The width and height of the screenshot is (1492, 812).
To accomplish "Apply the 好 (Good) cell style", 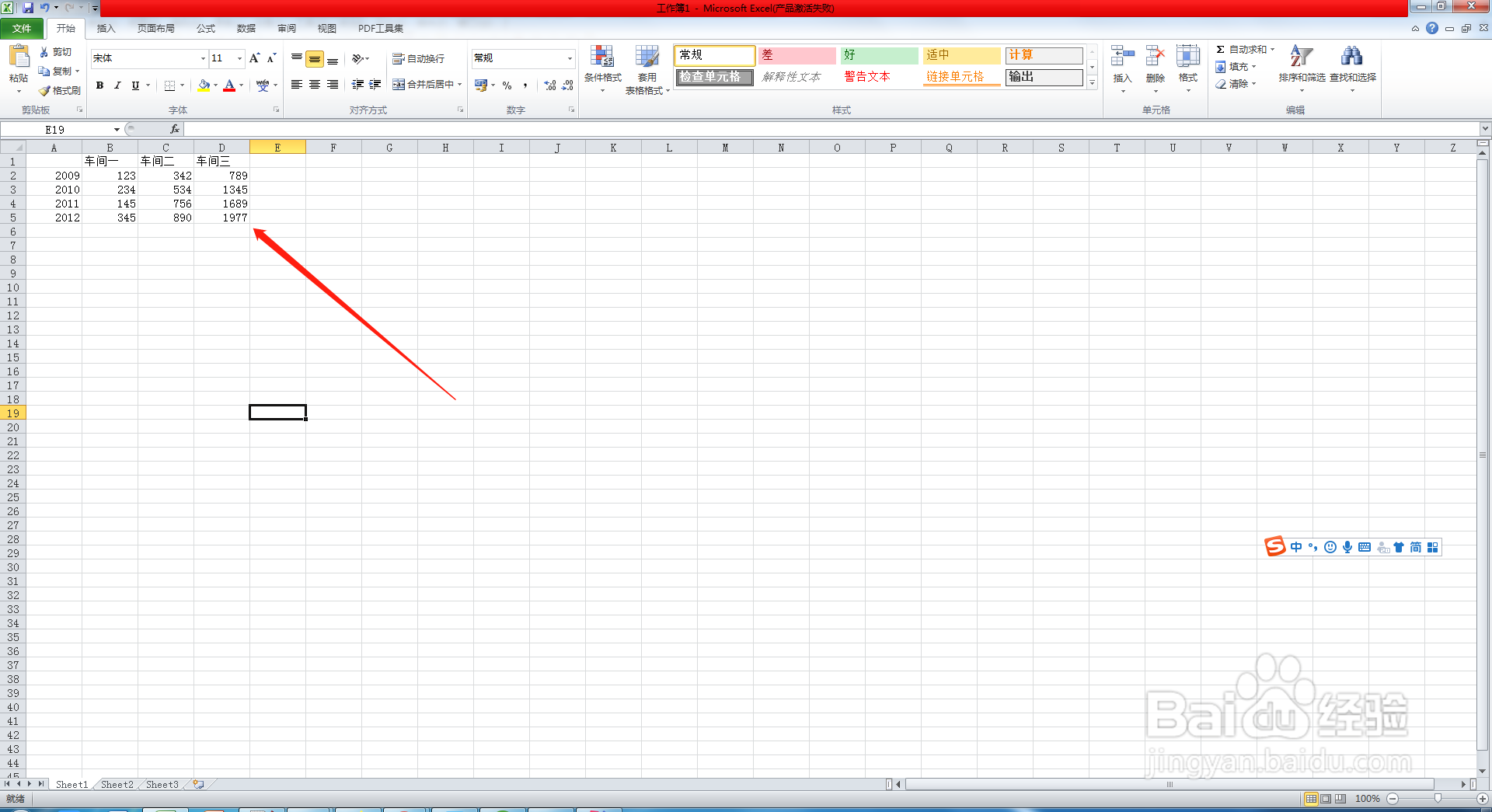I will tap(880, 55).
